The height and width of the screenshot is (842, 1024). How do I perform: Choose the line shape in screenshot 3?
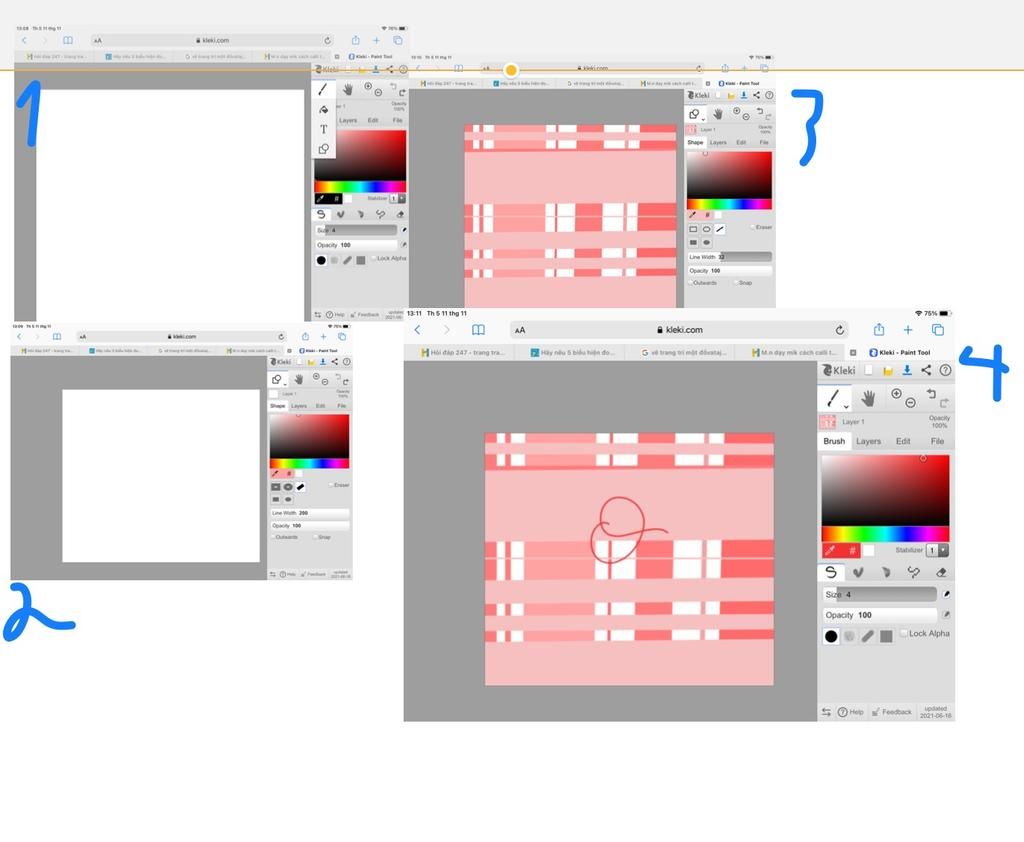pyautogui.click(x=720, y=229)
